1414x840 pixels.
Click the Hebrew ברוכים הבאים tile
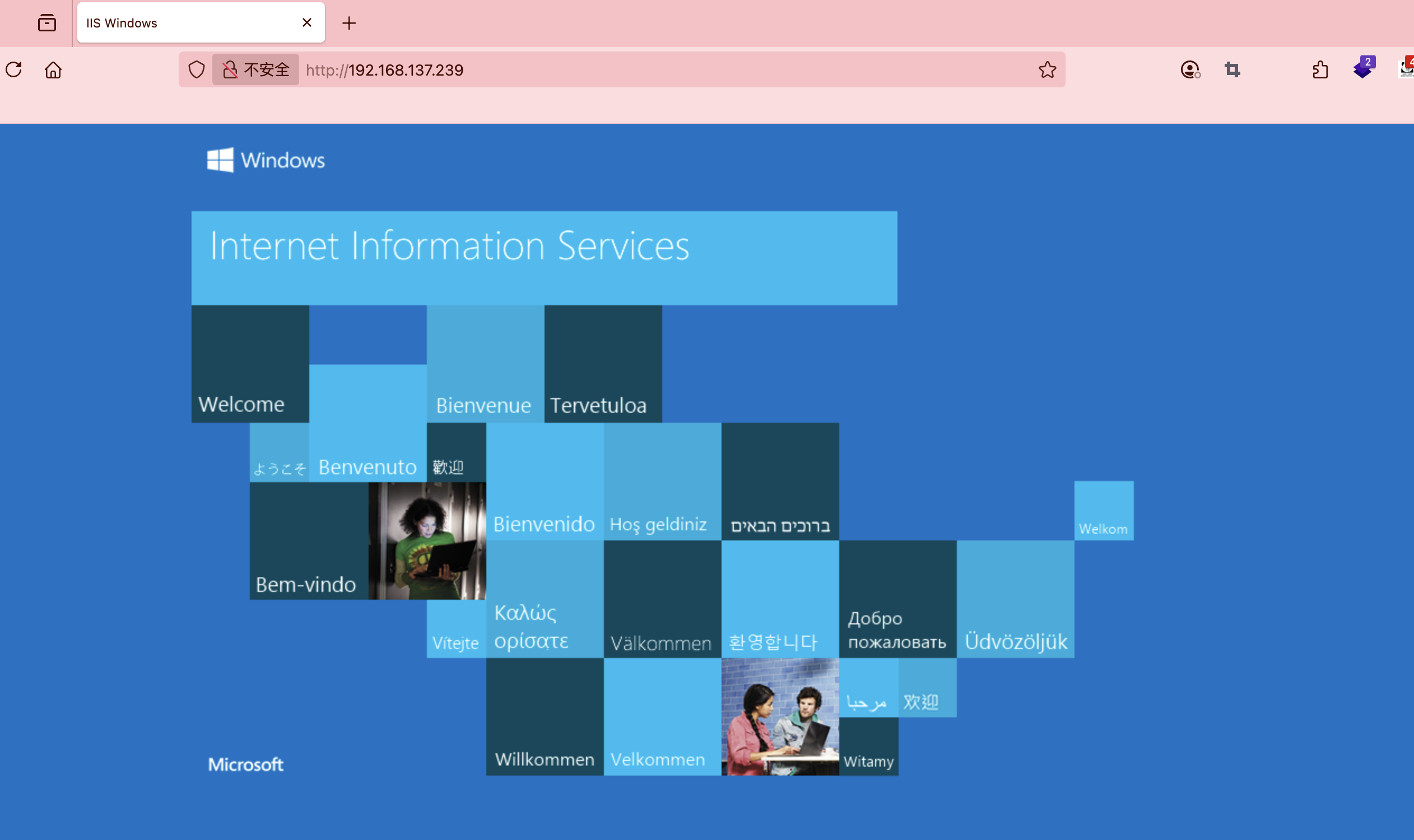coord(780,482)
